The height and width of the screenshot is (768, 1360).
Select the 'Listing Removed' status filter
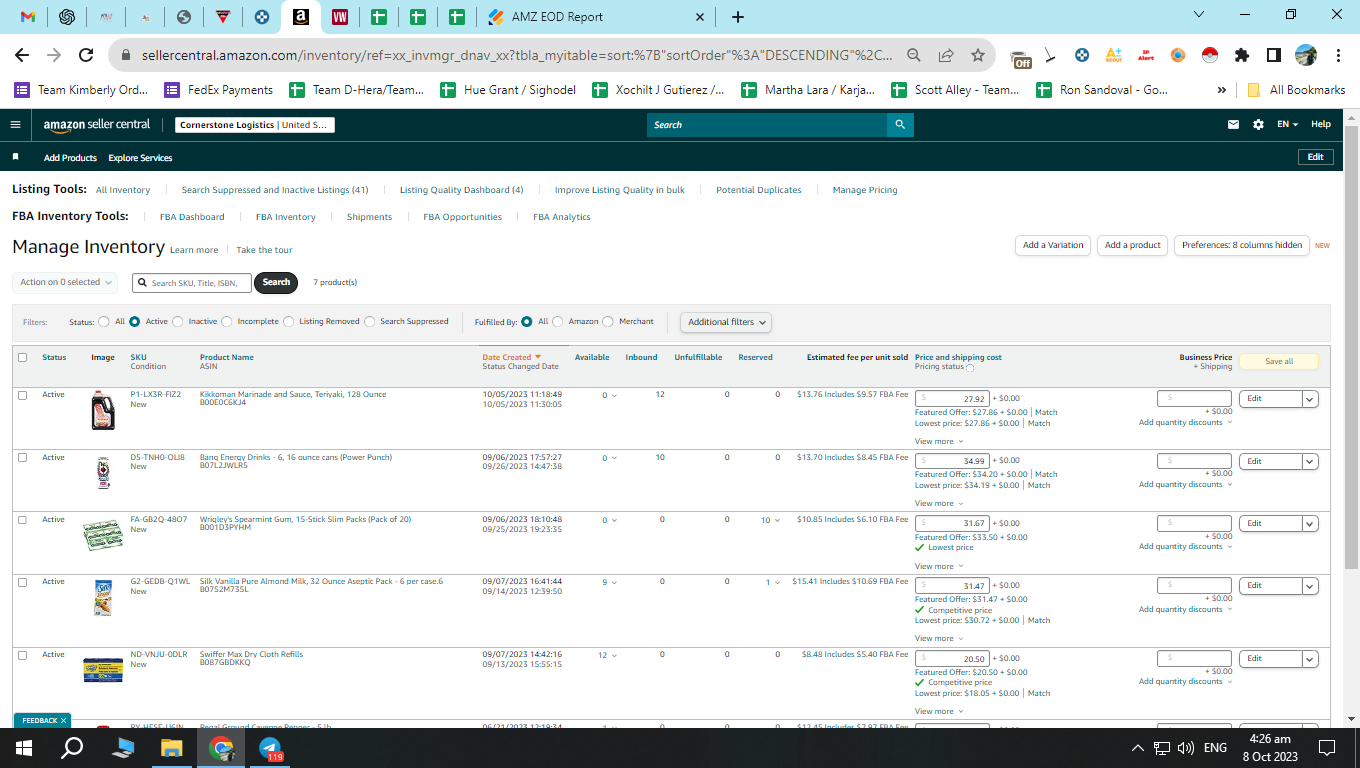[289, 322]
